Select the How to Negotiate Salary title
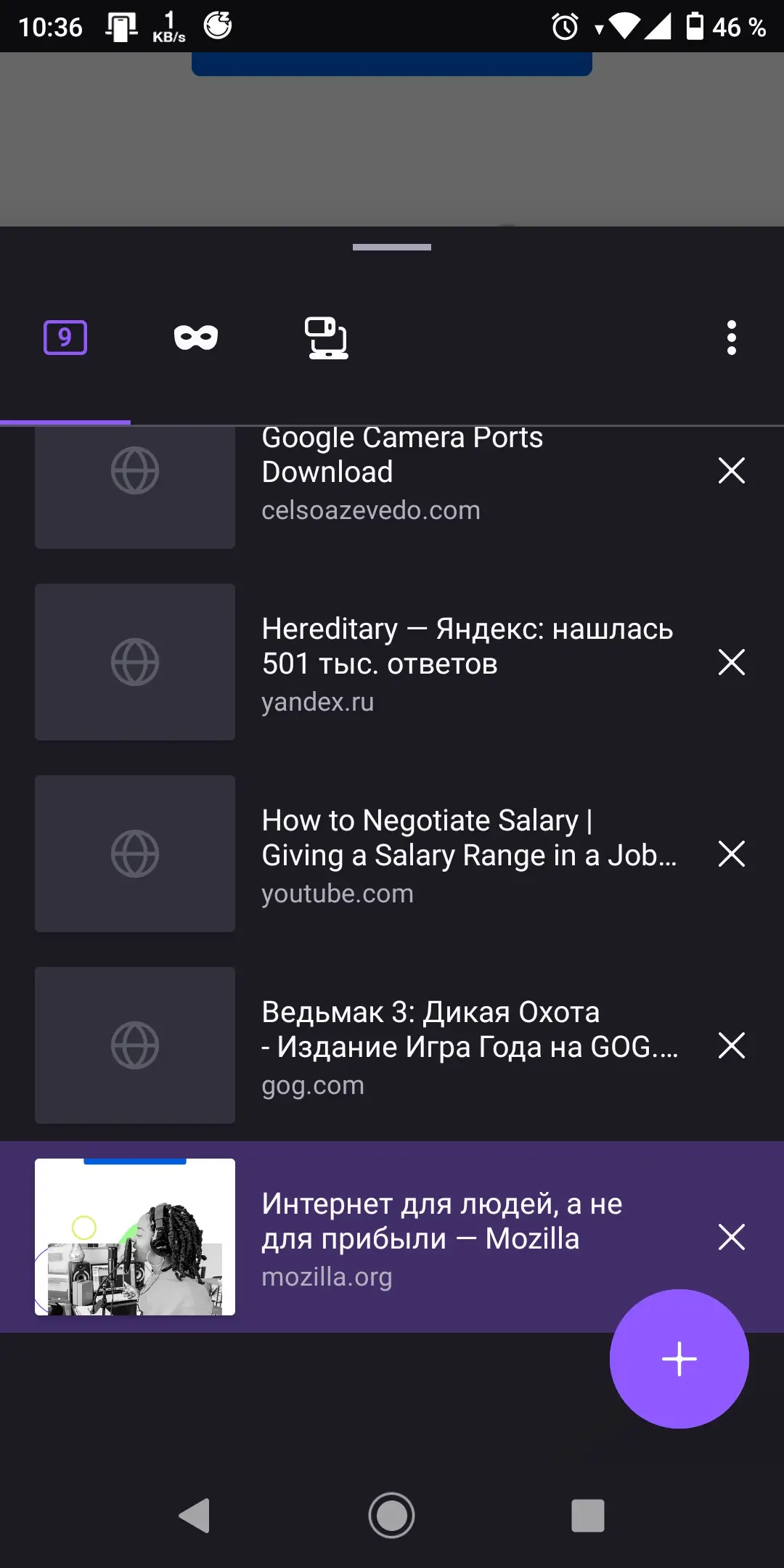784x1568 pixels. (469, 838)
